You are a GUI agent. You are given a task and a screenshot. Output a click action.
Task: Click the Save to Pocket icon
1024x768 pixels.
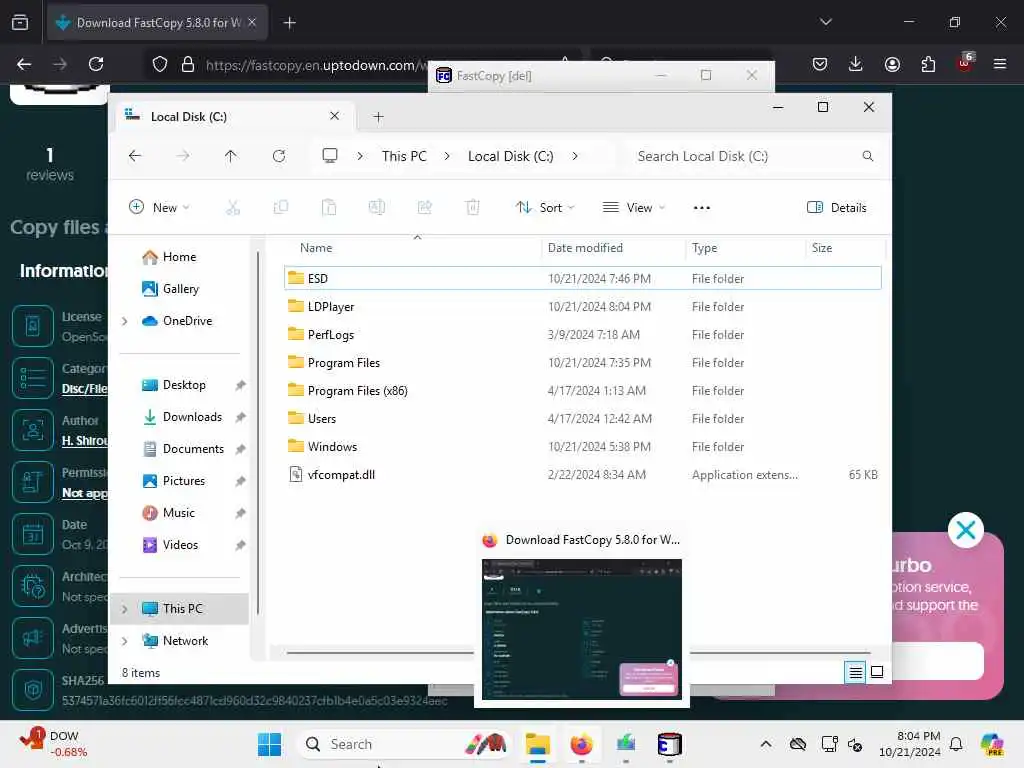820,64
